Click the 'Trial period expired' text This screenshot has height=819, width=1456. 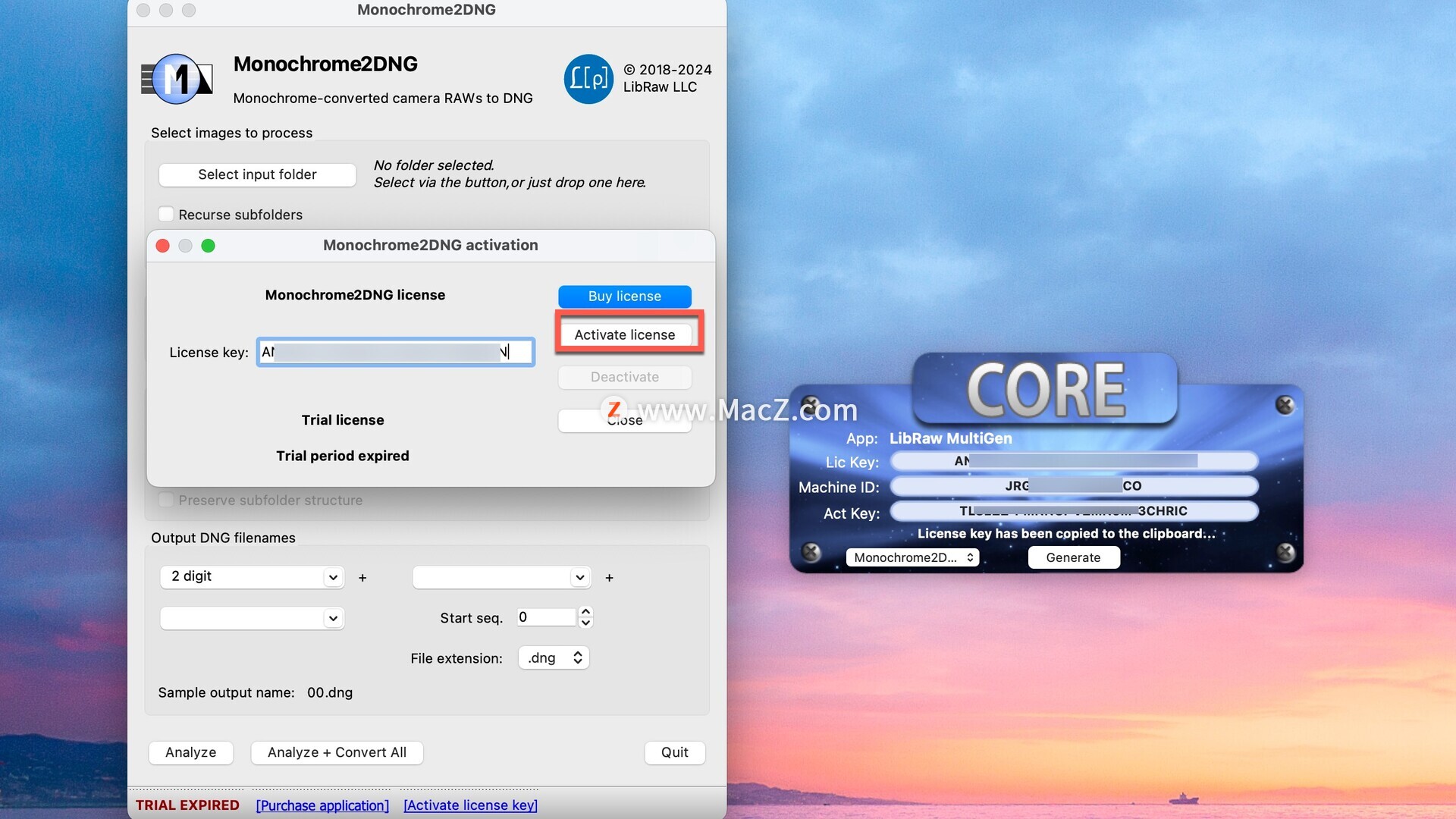(x=343, y=456)
